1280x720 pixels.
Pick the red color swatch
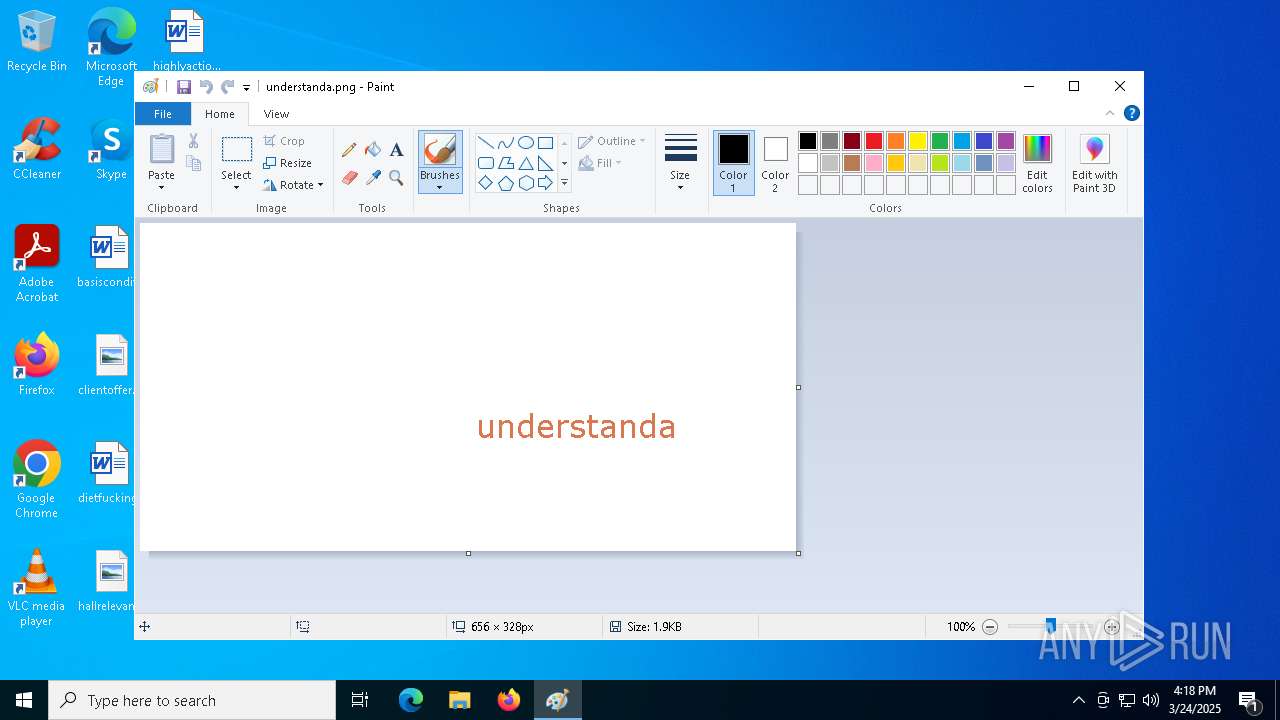[x=874, y=141]
